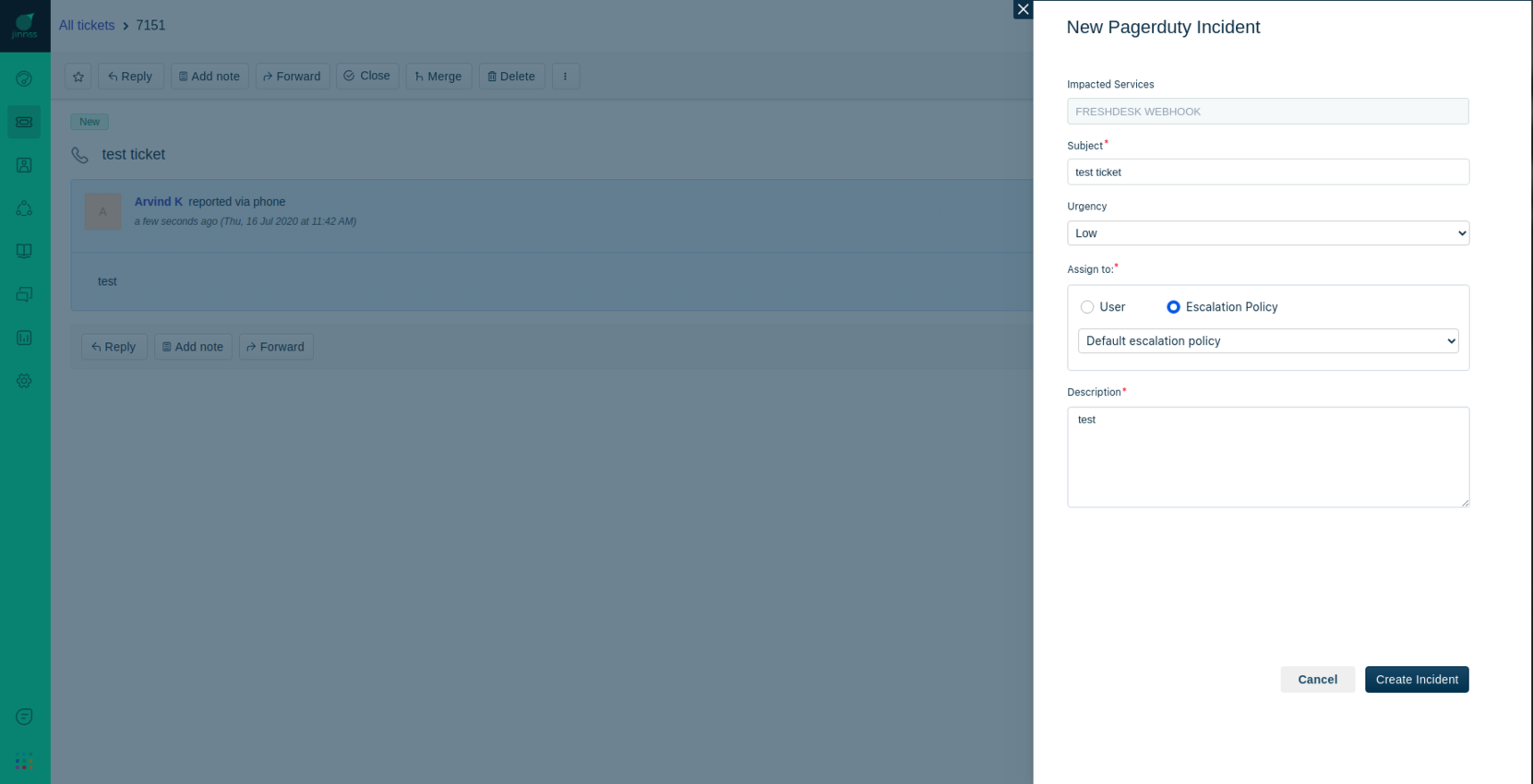This screenshot has height=784, width=1533.
Task: Open the Admin gear icon in the sidebar
Action: 24,381
